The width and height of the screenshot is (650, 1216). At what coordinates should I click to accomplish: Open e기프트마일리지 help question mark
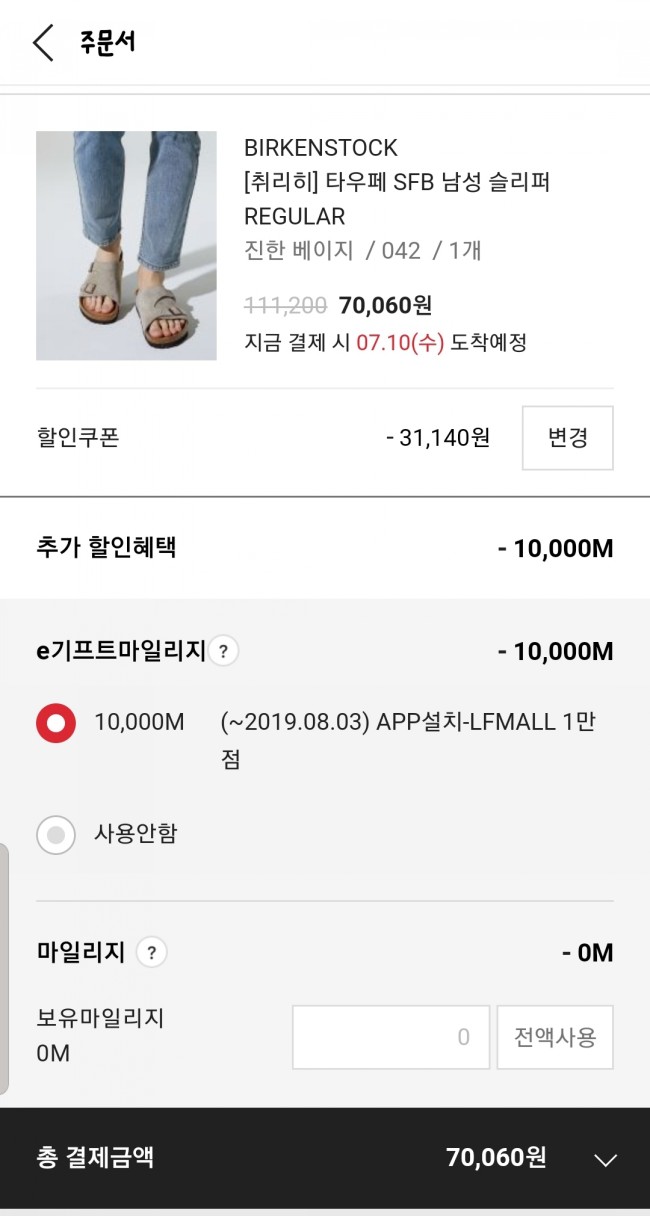[223, 652]
